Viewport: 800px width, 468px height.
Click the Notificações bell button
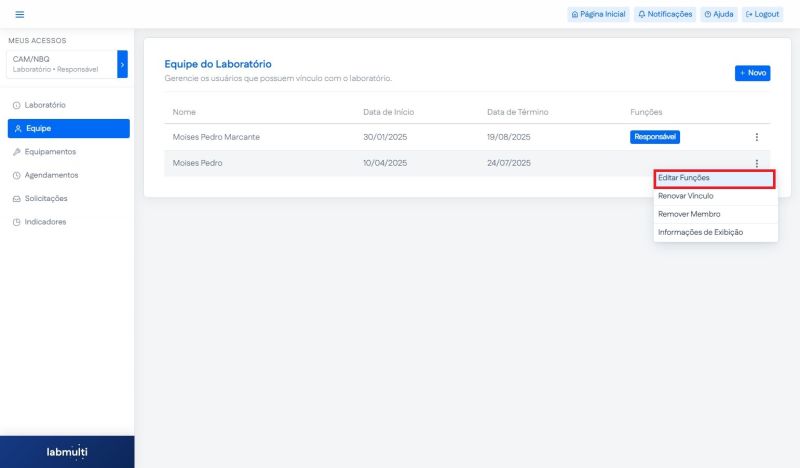pos(664,14)
